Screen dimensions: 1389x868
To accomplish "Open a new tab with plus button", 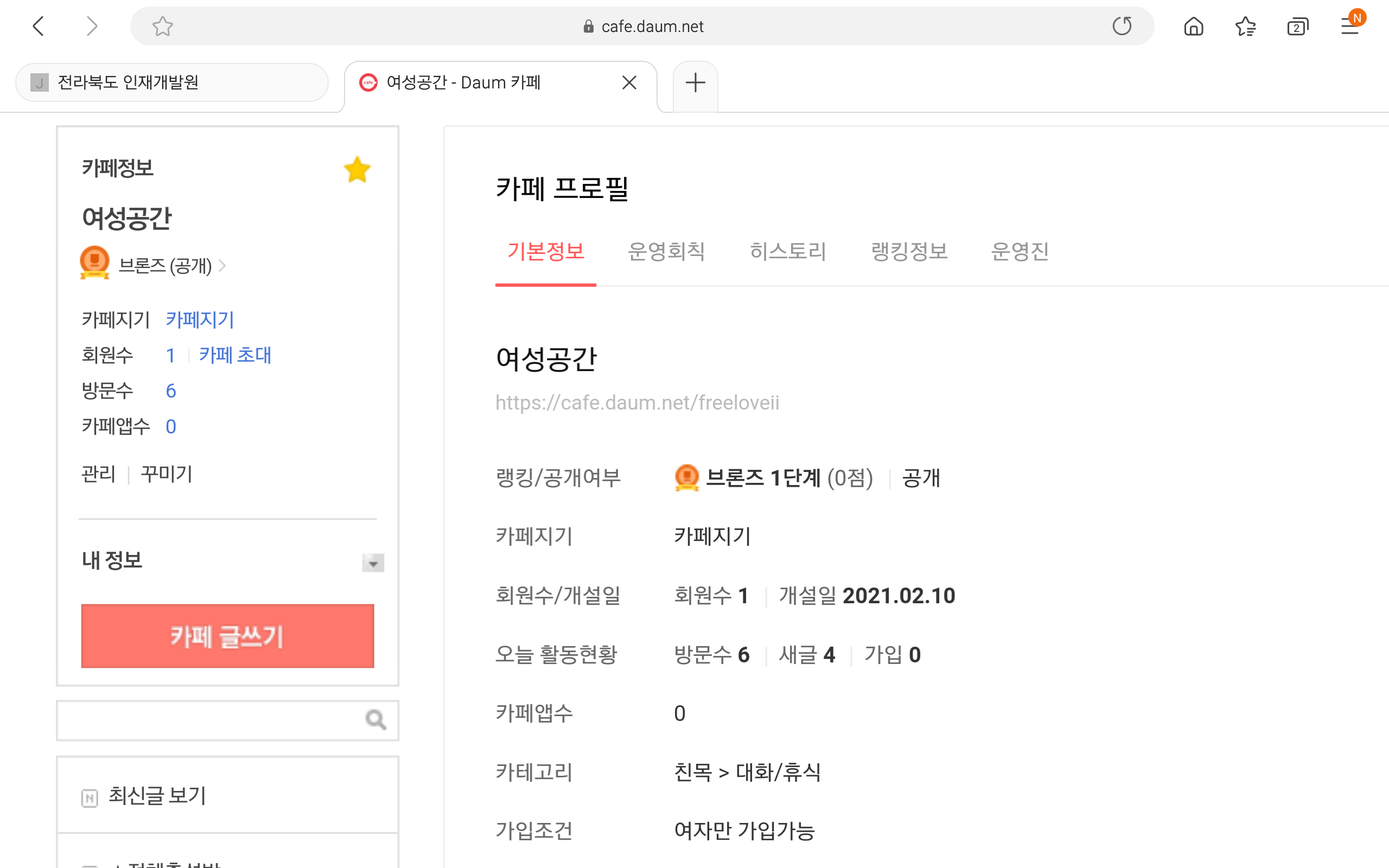I will coord(695,83).
